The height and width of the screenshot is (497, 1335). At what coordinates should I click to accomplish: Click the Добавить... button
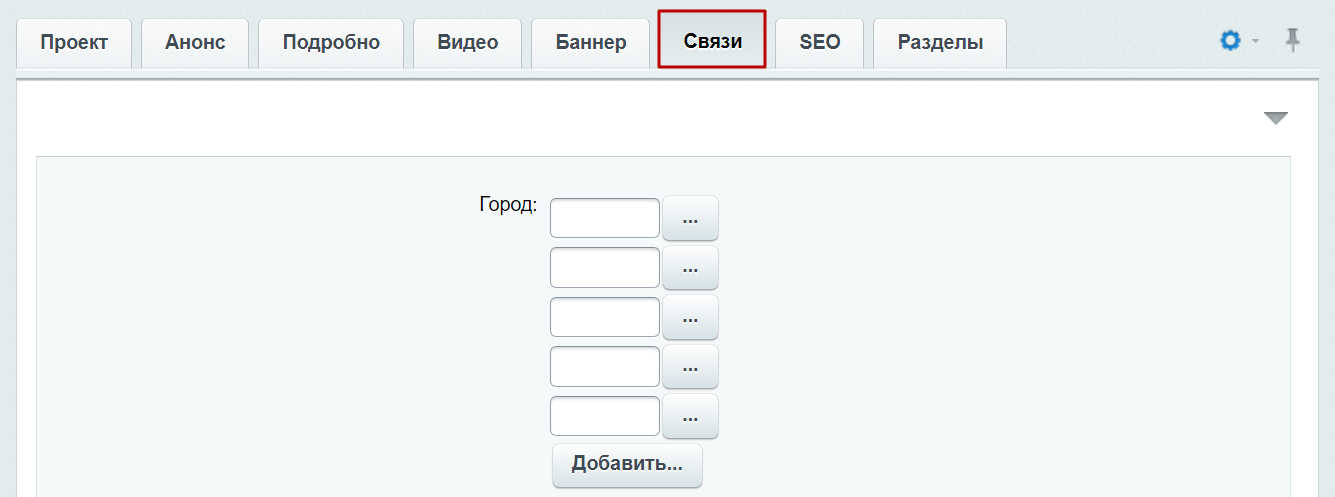[627, 464]
